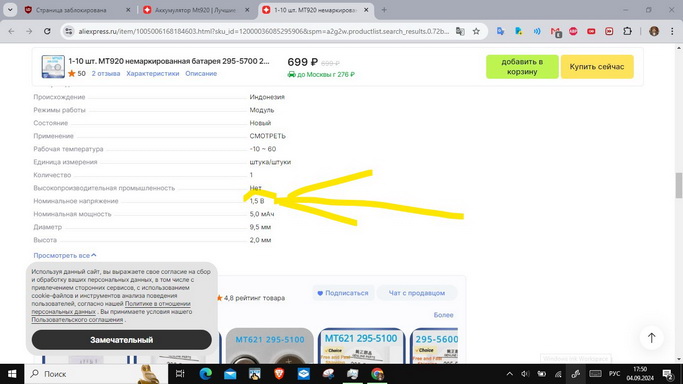Screen dimensions: 683x384
Task: Switch to the Аккумулятор Mt920 tab
Action: click(196, 10)
